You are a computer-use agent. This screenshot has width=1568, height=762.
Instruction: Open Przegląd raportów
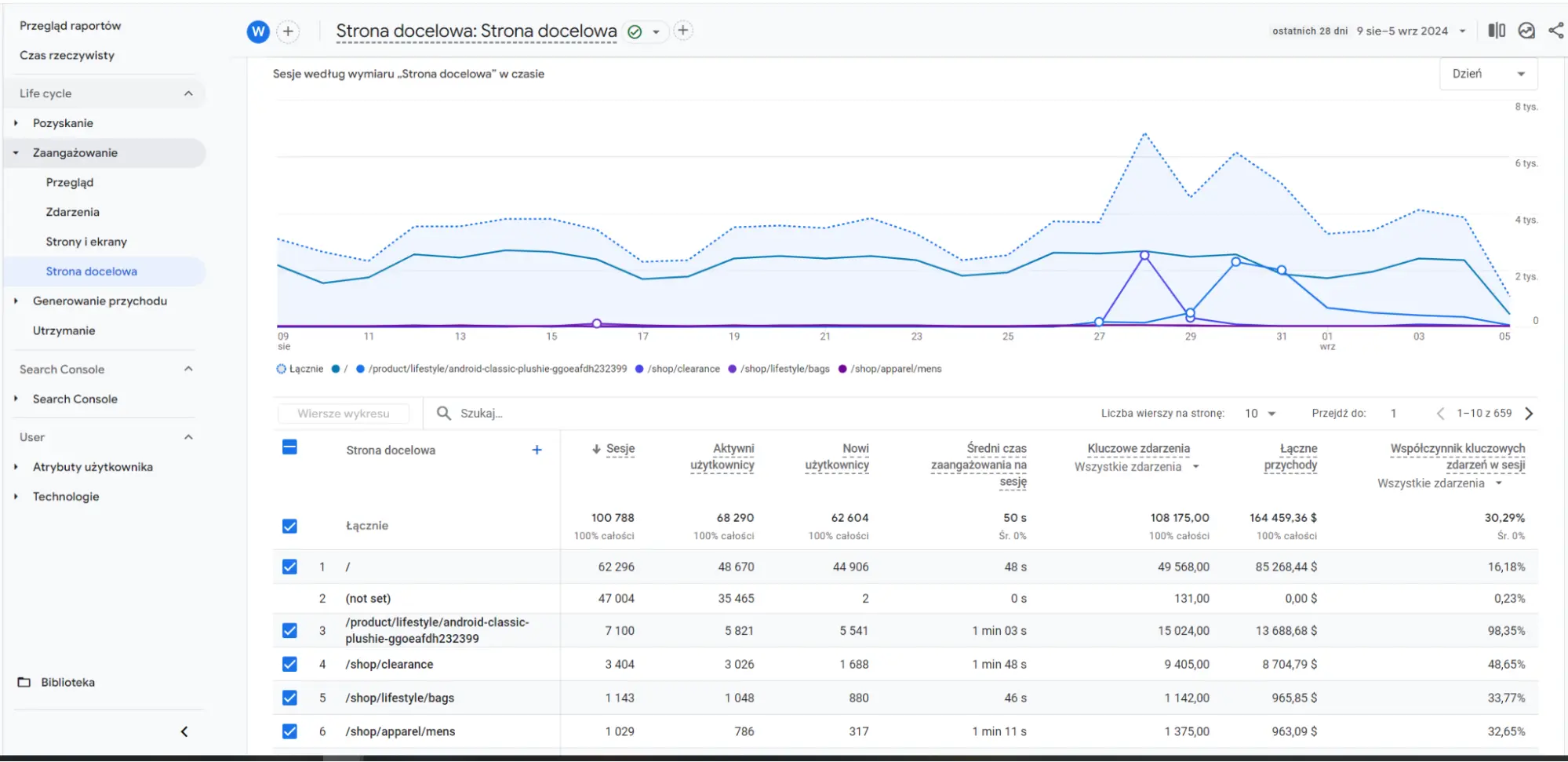click(x=71, y=26)
